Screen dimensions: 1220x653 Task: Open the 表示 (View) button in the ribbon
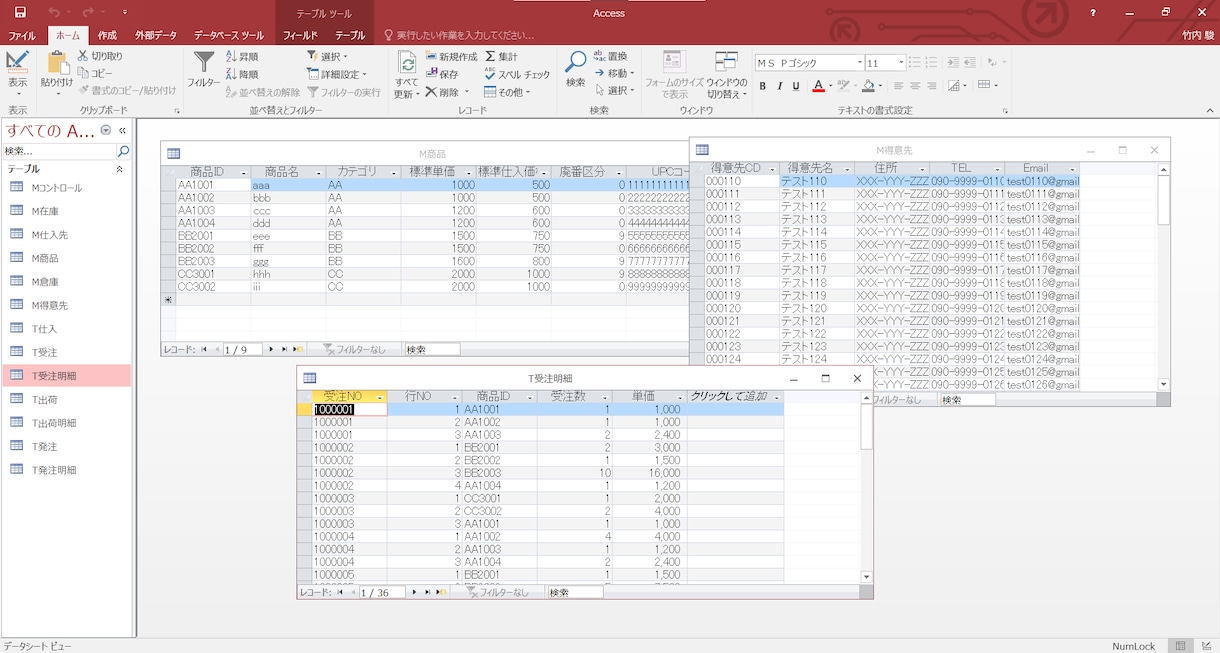17,74
